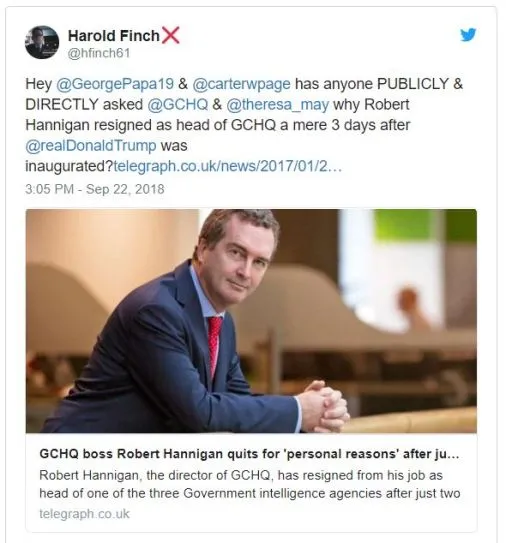Screen dimensions: 506x543
Task: Open Harold Finch's profile avatar
Action: (x=42, y=42)
